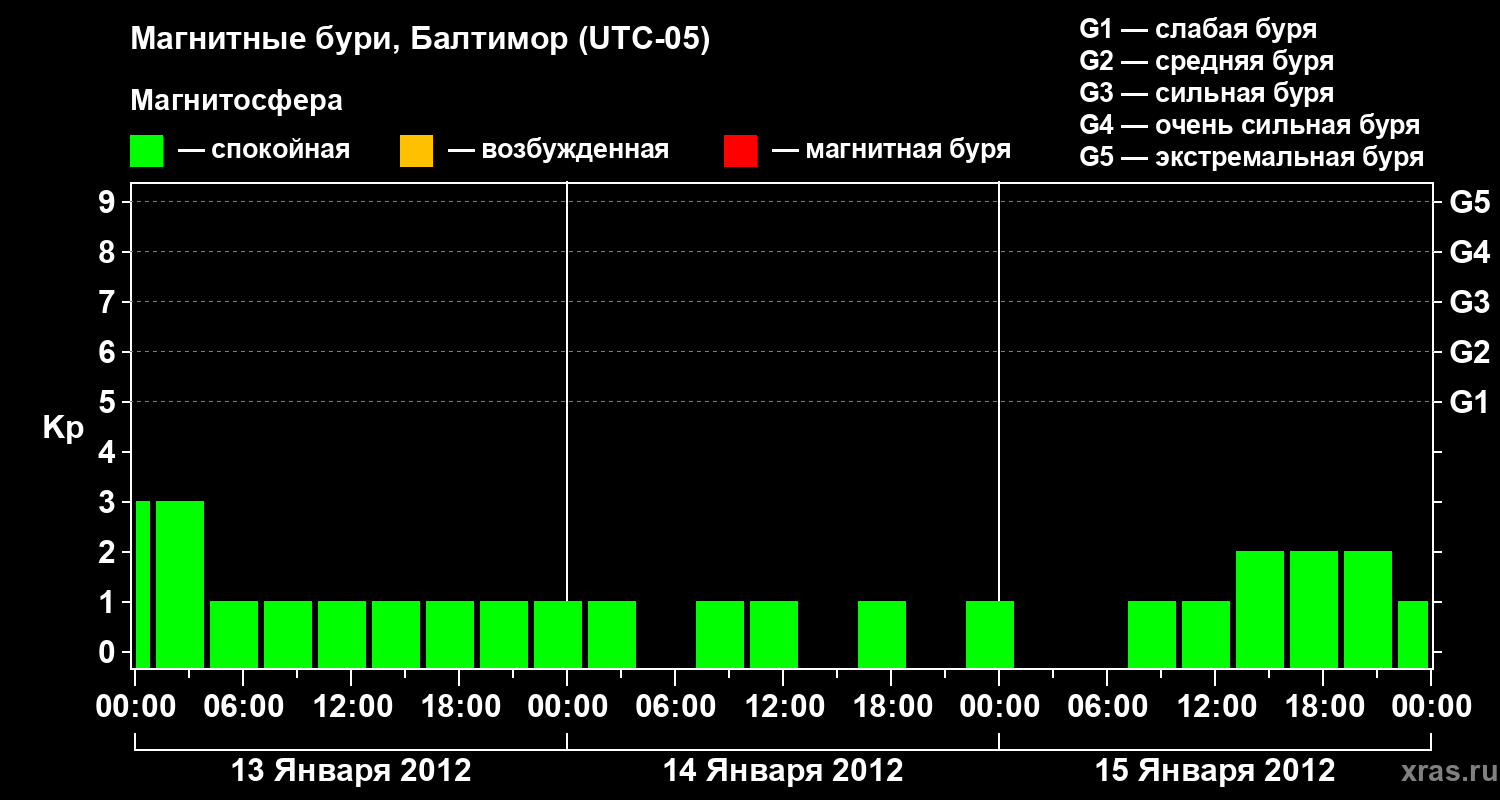This screenshot has height=800, width=1500.
Task: Click the '13 Января 2012' date label
Action: [x=351, y=771]
